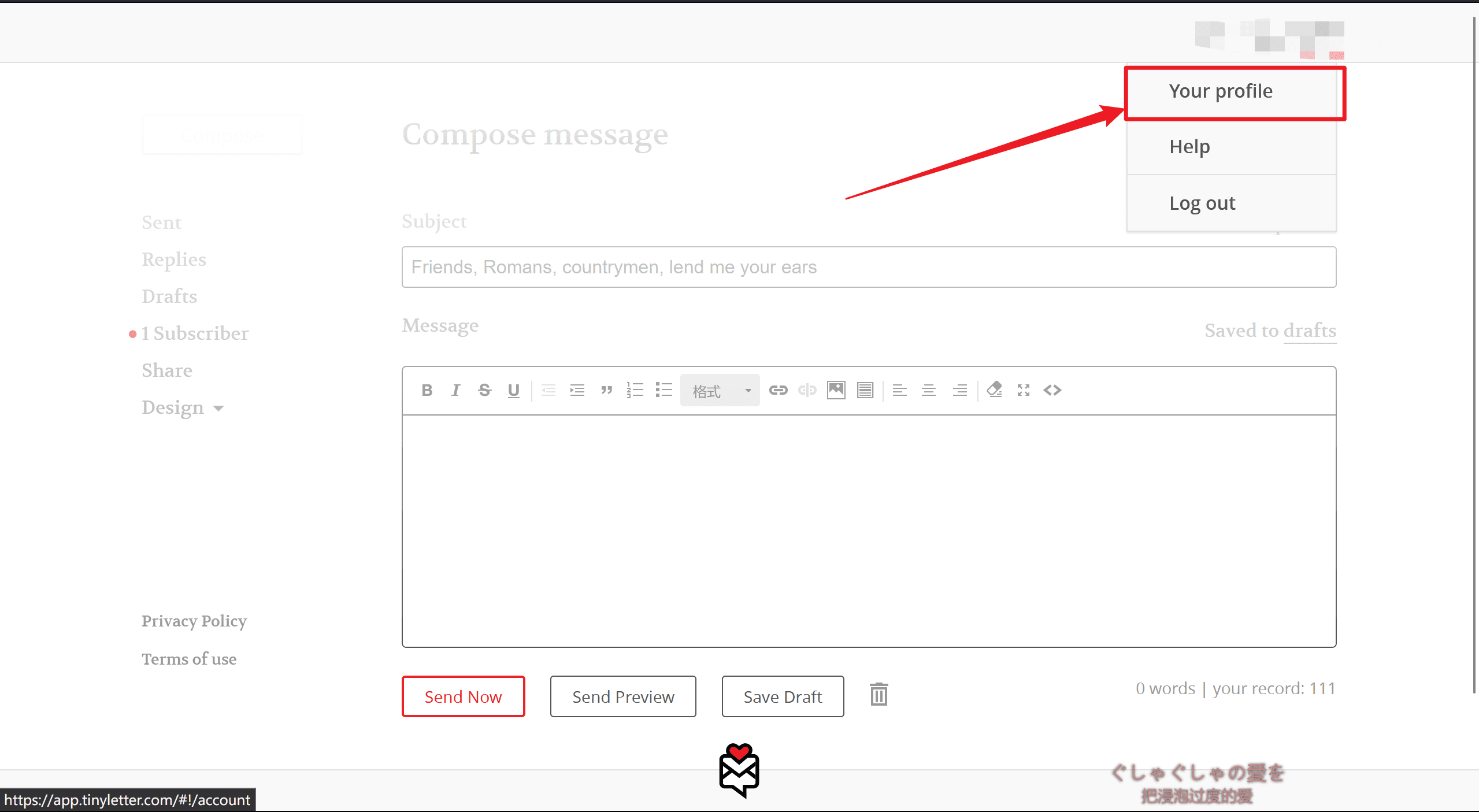Insert a hyperlink with the link icon

779,391
